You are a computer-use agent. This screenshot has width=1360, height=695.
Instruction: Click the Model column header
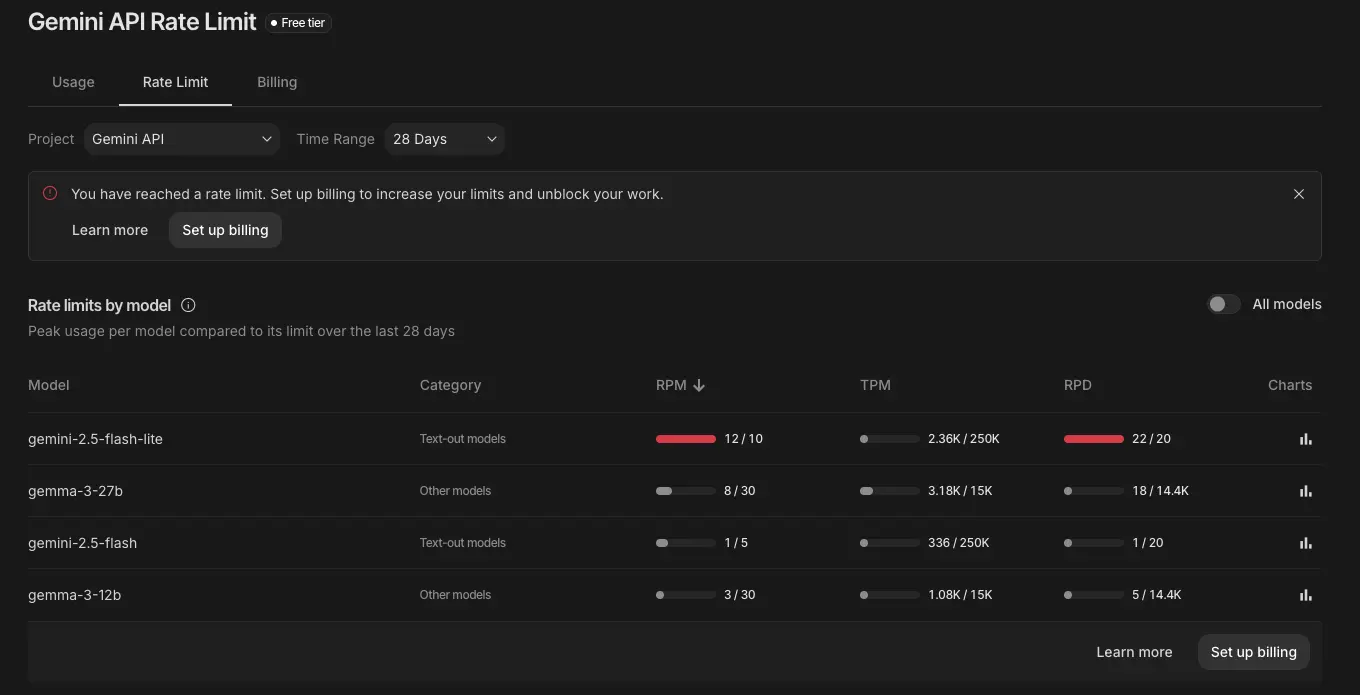click(x=49, y=385)
